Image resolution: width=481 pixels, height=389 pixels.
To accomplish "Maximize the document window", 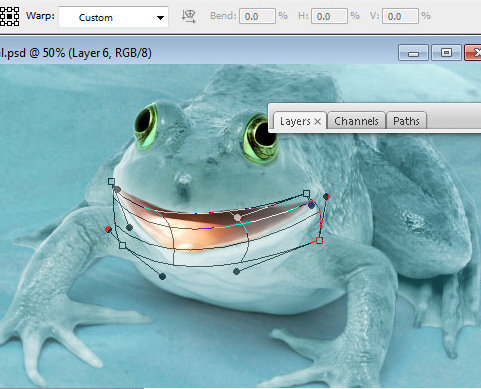I will click(x=446, y=53).
